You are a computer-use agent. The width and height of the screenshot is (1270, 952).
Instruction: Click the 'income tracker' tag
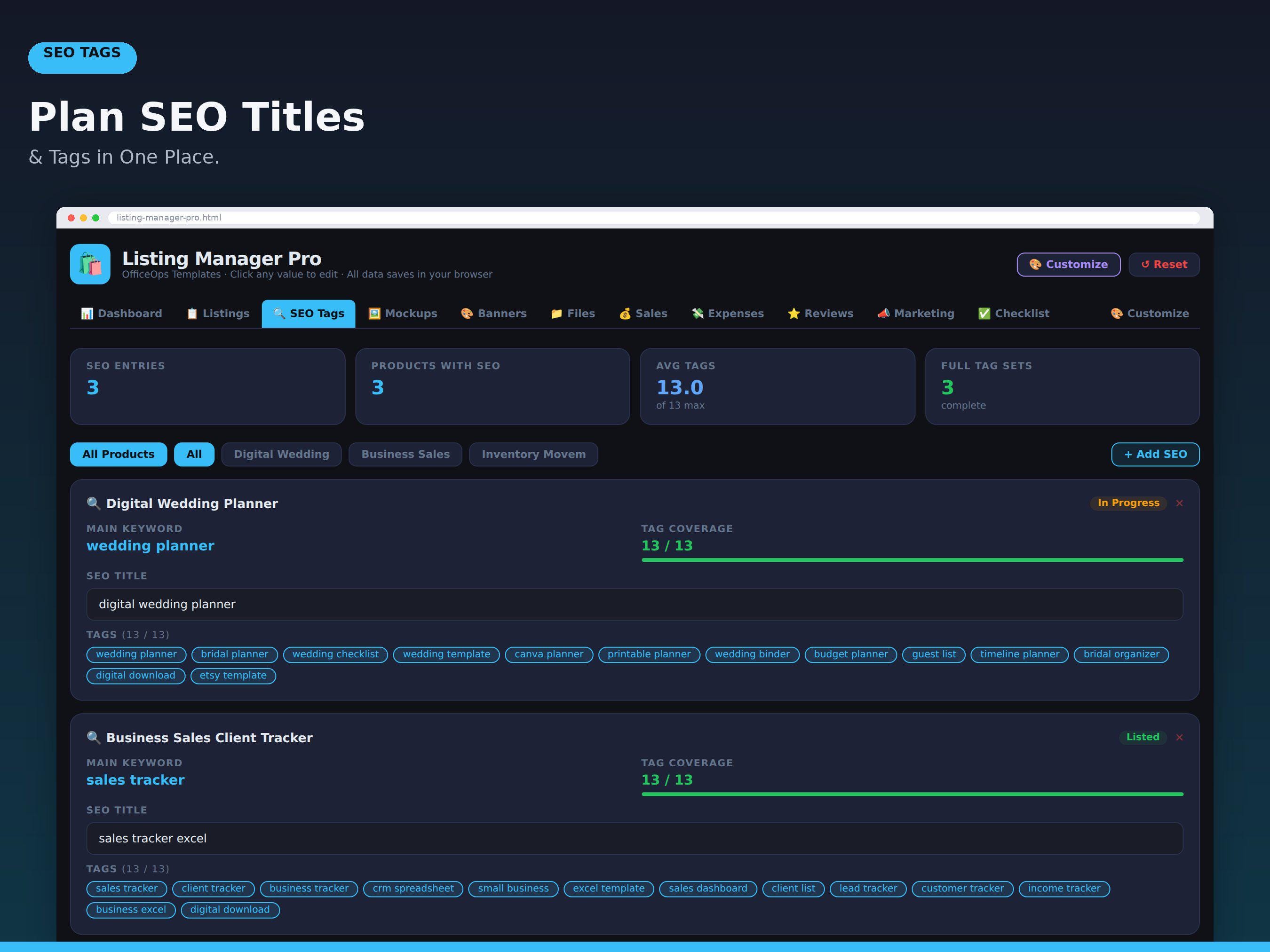[x=1064, y=889]
